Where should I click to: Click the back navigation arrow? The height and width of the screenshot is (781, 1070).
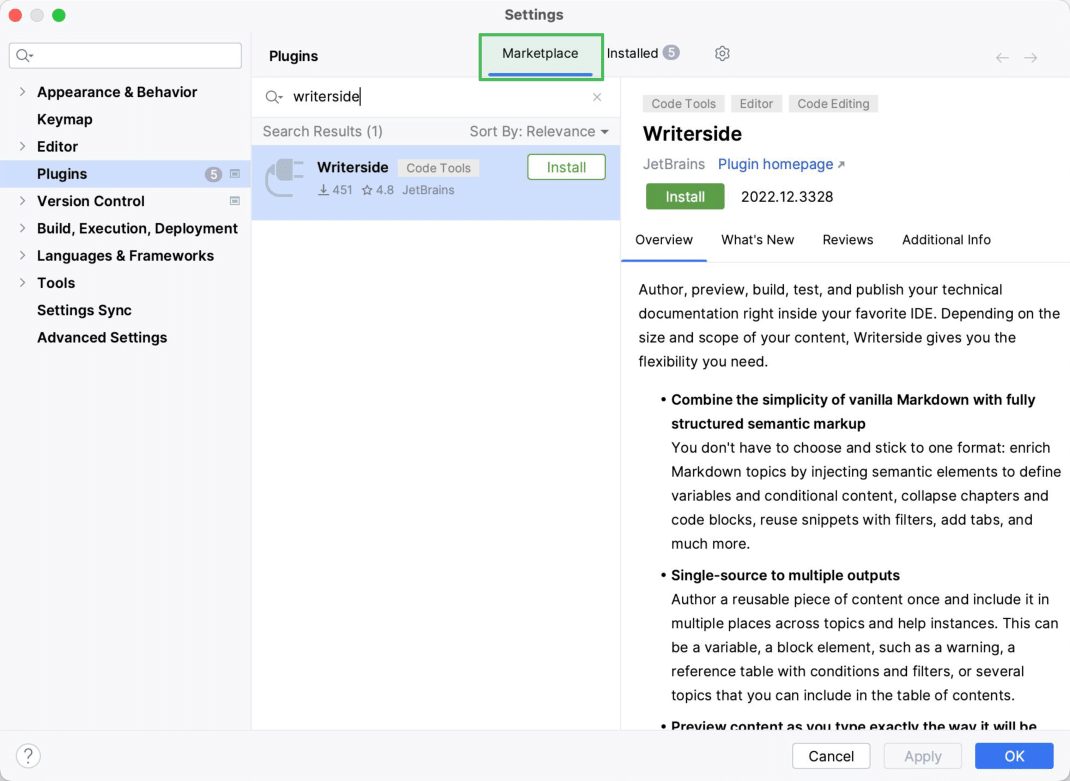pos(1002,58)
